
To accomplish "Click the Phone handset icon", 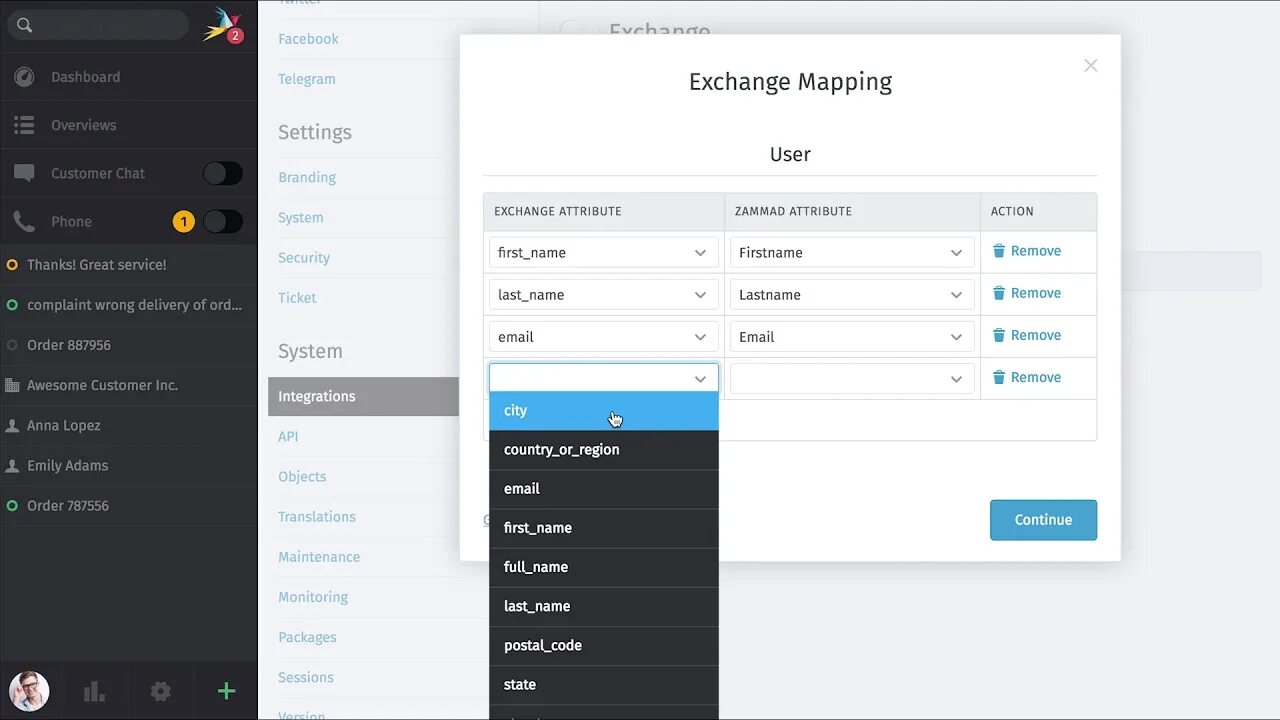I will [x=24, y=221].
